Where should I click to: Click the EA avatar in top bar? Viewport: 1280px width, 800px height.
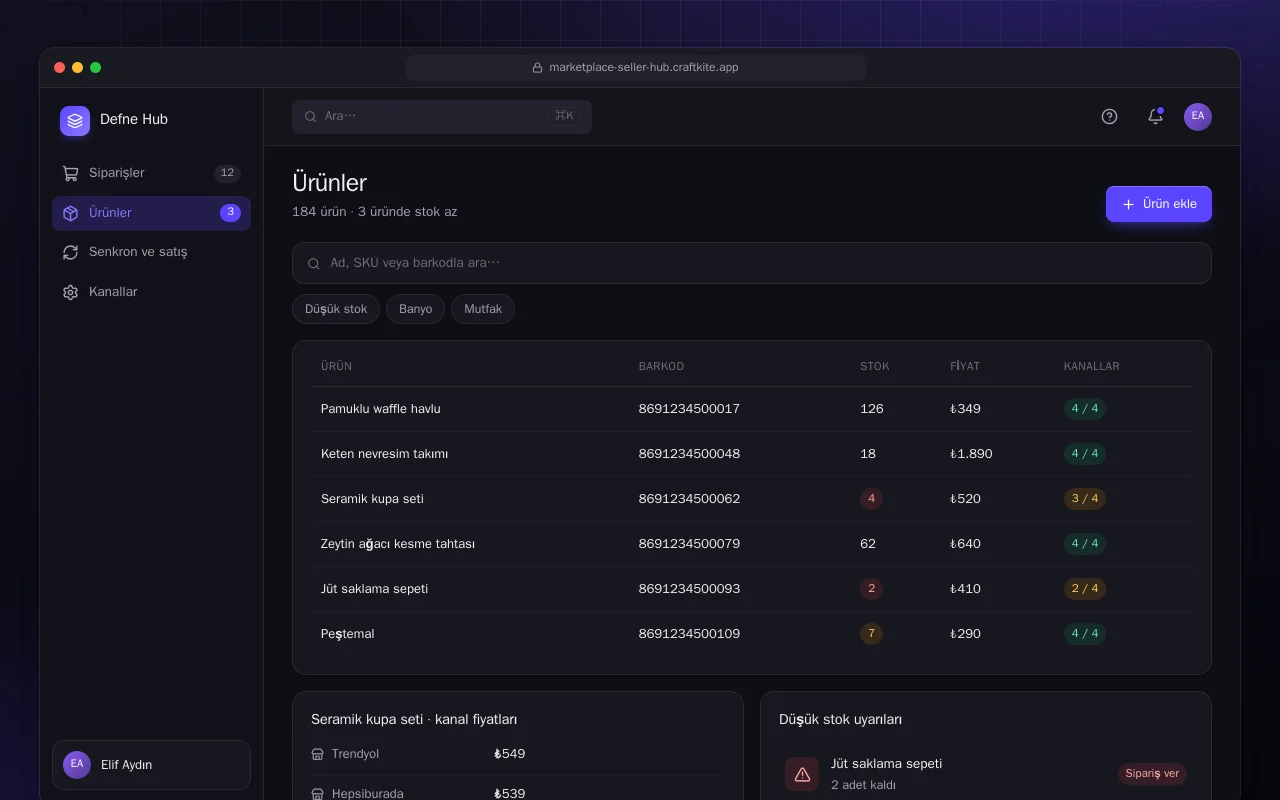pos(1198,116)
